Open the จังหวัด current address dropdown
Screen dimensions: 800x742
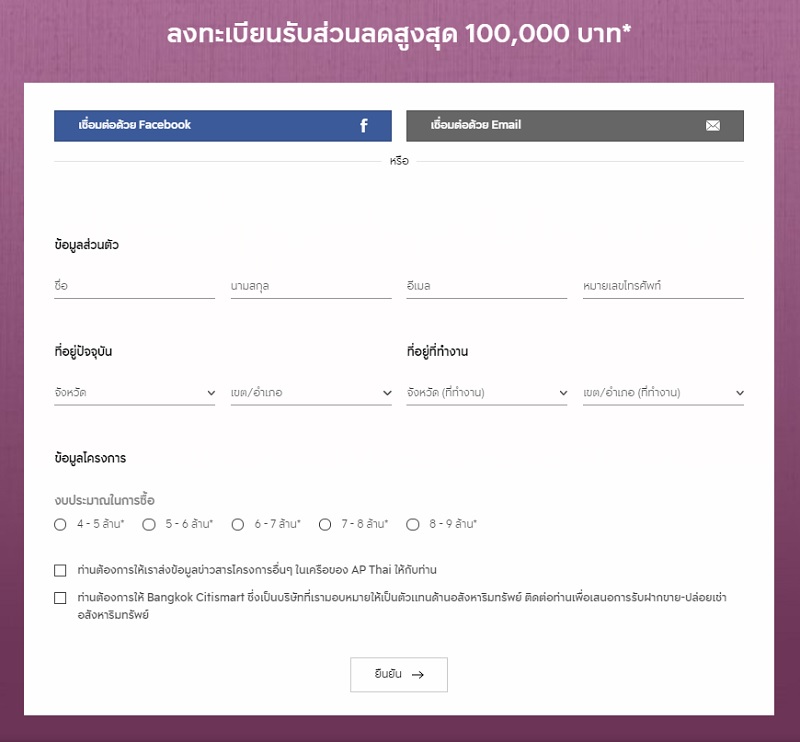tap(135, 393)
